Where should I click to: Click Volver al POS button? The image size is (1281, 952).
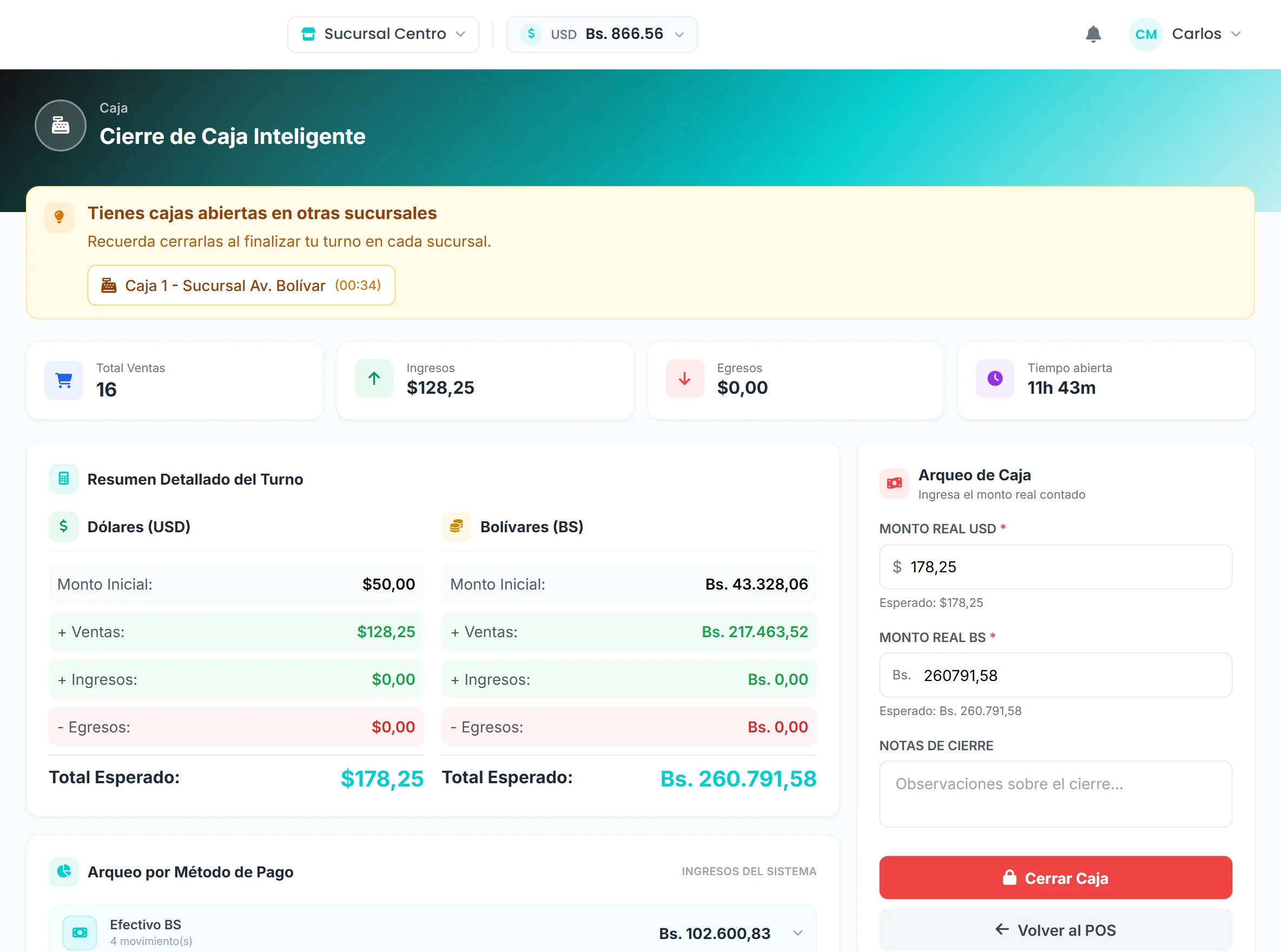[1055, 929]
